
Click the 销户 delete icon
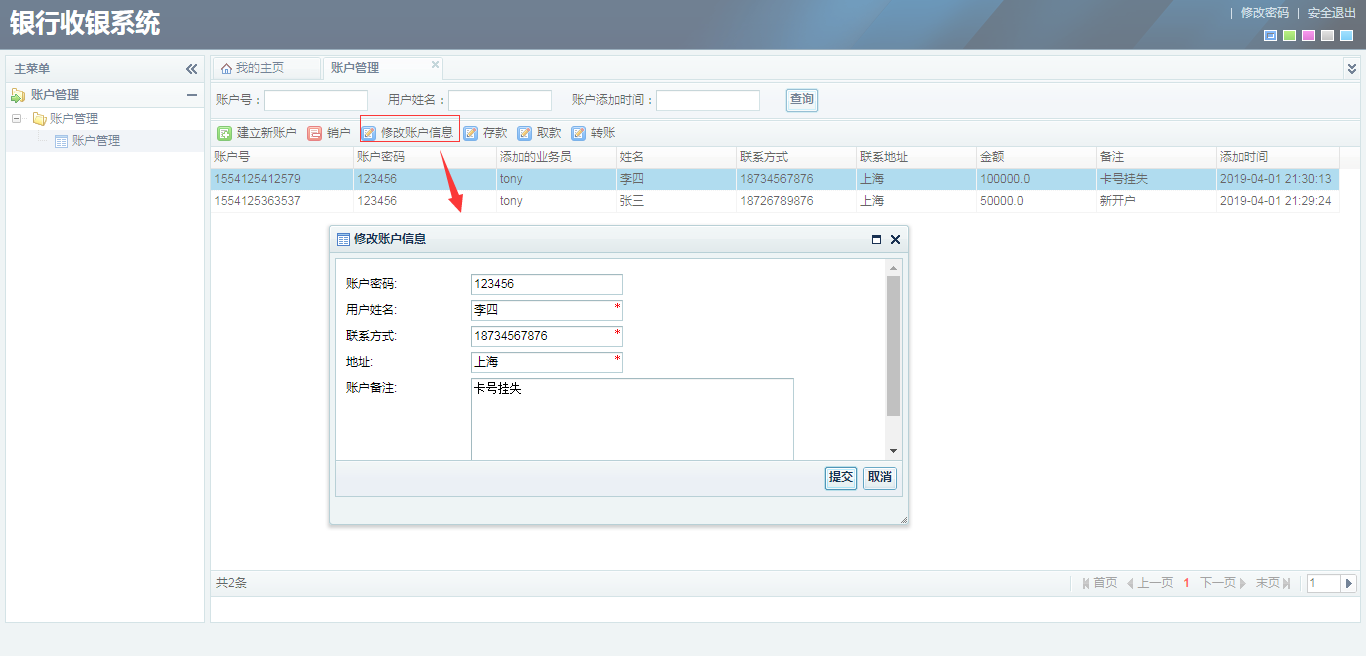tap(315, 133)
